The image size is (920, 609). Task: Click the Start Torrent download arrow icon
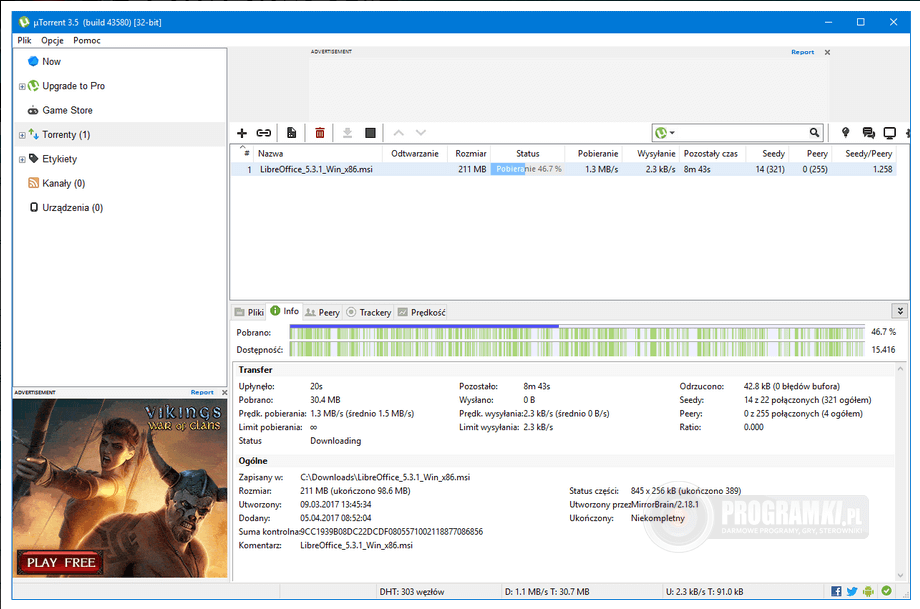(x=347, y=133)
